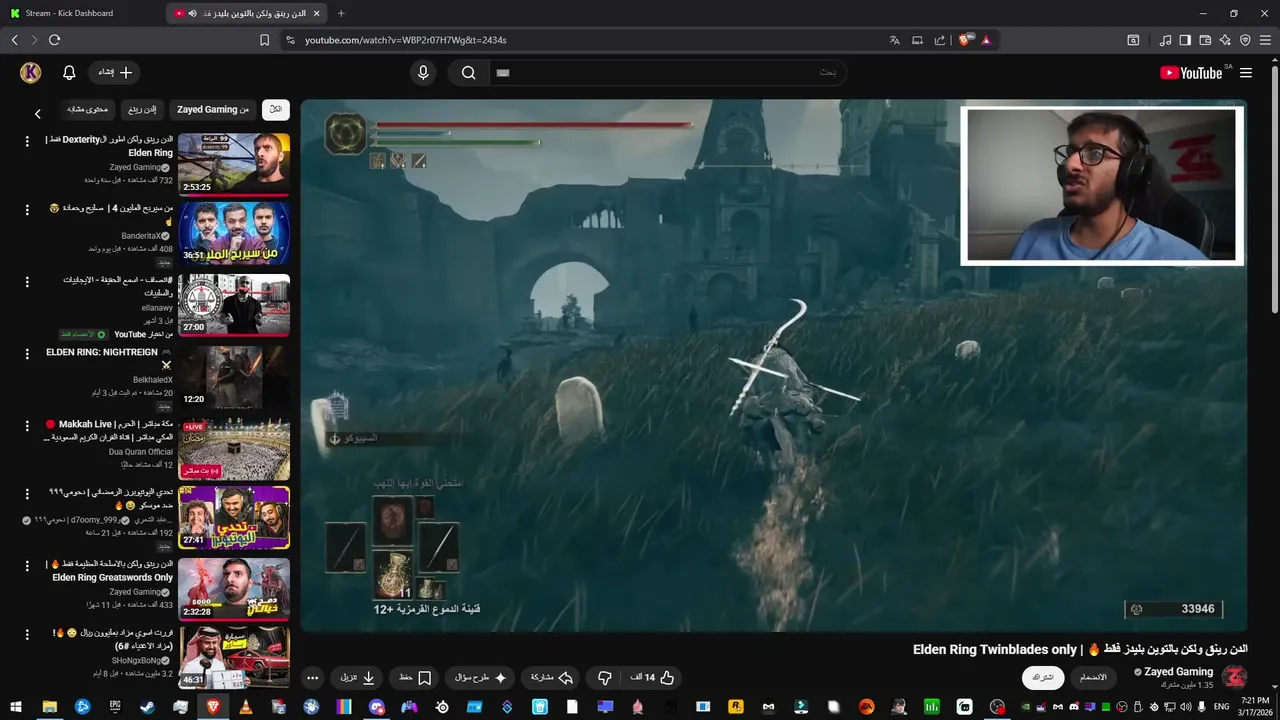Open options for ELDEN RING: NIGHTREIGN video
Image resolution: width=1280 pixels, height=720 pixels.
27,353
